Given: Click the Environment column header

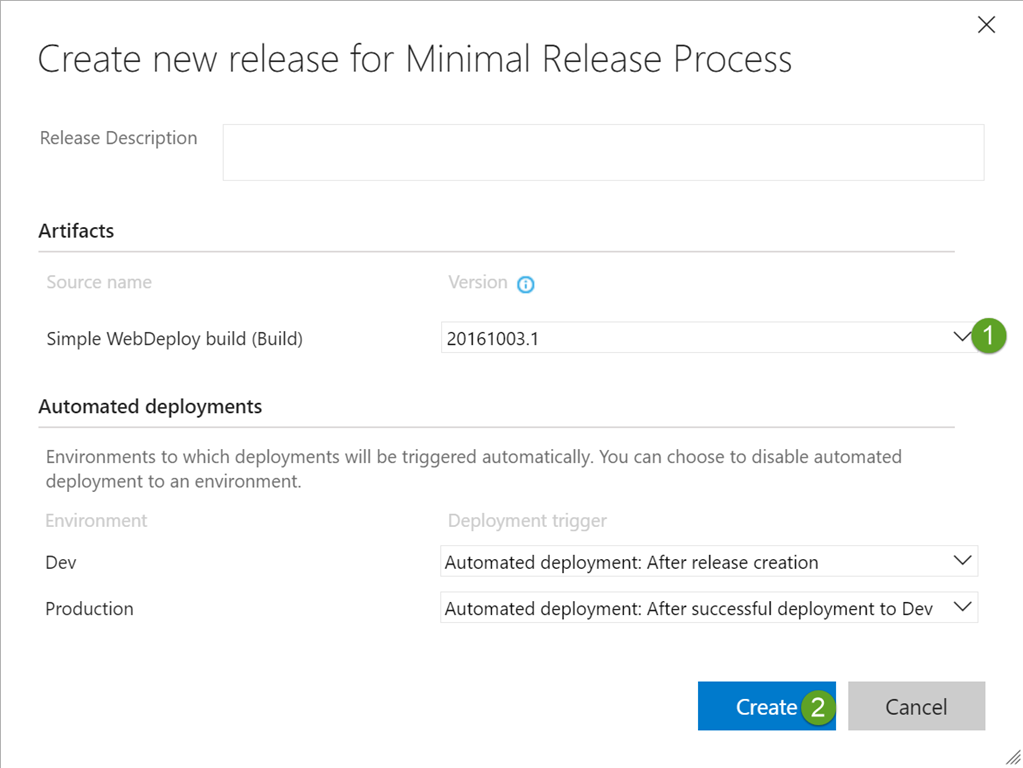Looking at the screenshot, I should tap(96, 521).
